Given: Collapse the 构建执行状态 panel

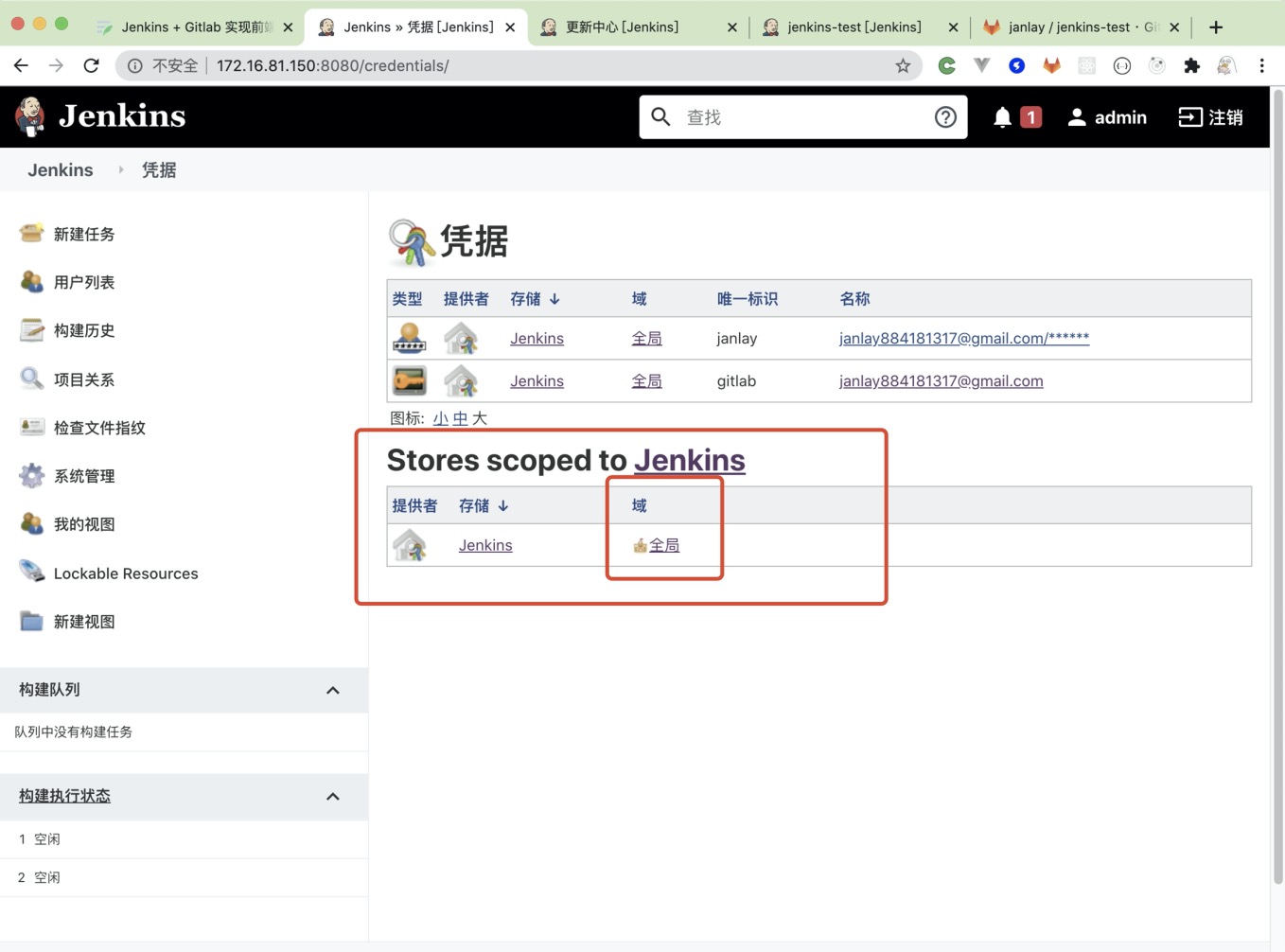Looking at the screenshot, I should [333, 796].
